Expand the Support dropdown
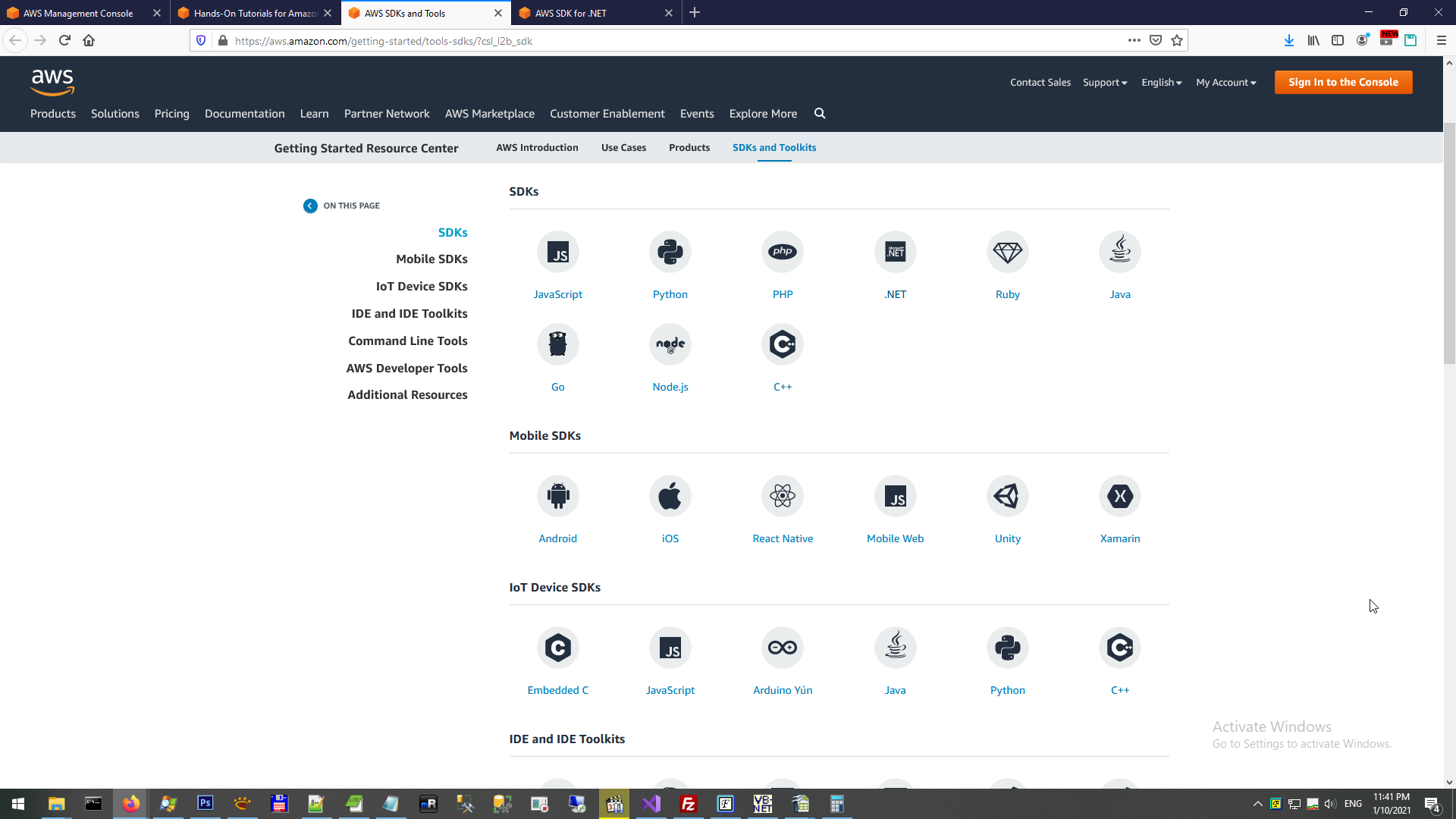The width and height of the screenshot is (1456, 819). pyautogui.click(x=1104, y=83)
